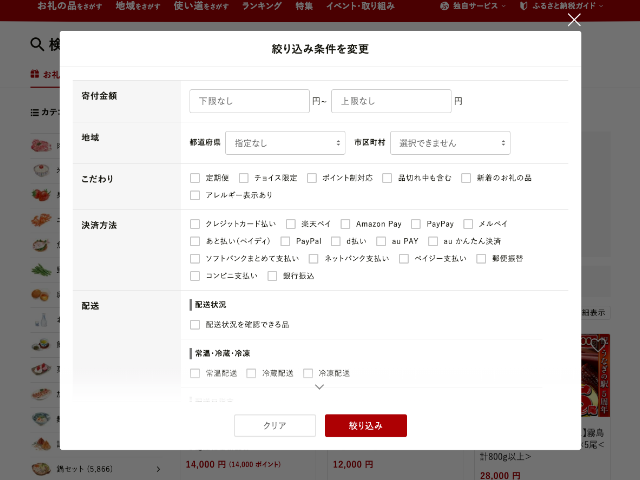The height and width of the screenshot is (480, 640).
Task: Check the 定期便 option
Action: tap(195, 178)
